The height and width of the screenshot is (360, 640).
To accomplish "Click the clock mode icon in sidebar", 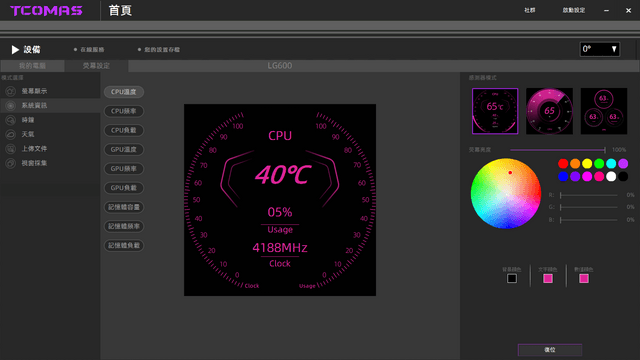I will tap(11, 120).
